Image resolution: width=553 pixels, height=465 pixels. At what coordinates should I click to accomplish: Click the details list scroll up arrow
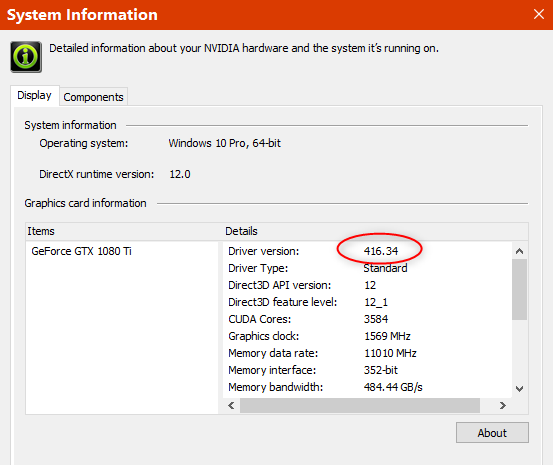(519, 251)
